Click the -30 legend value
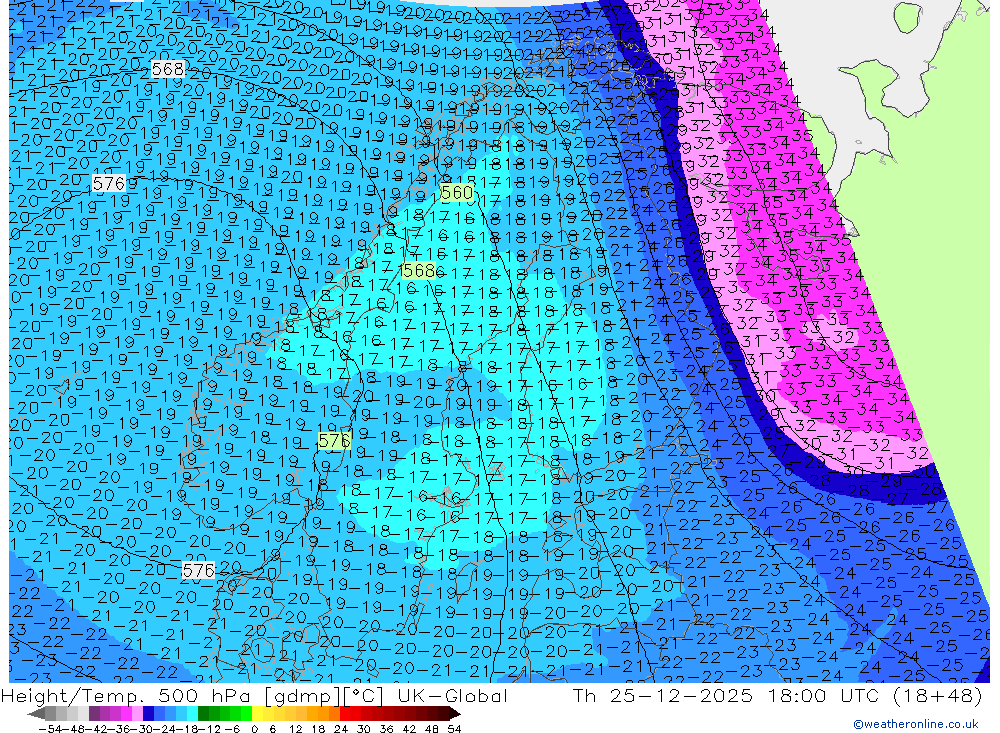 [x=143, y=729]
